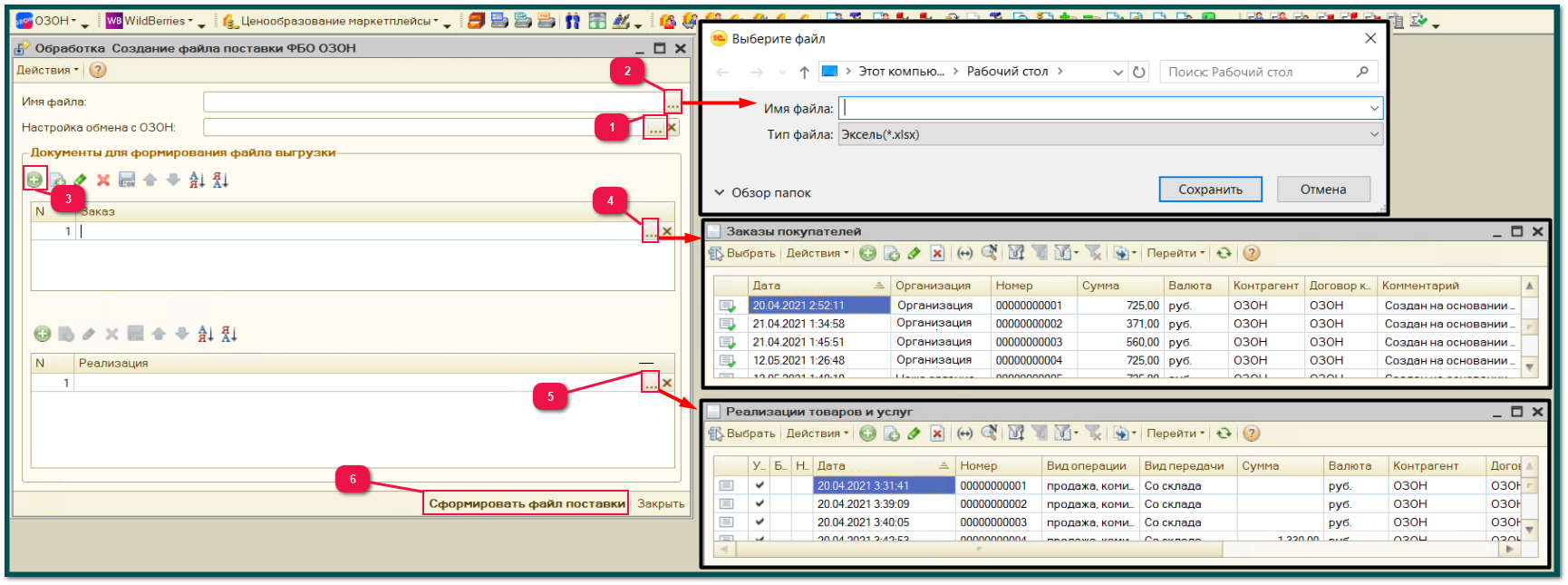Image resolution: width=1568 pixels, height=585 pixels.
Task: Clear the Реализация row value
Action: (667, 383)
